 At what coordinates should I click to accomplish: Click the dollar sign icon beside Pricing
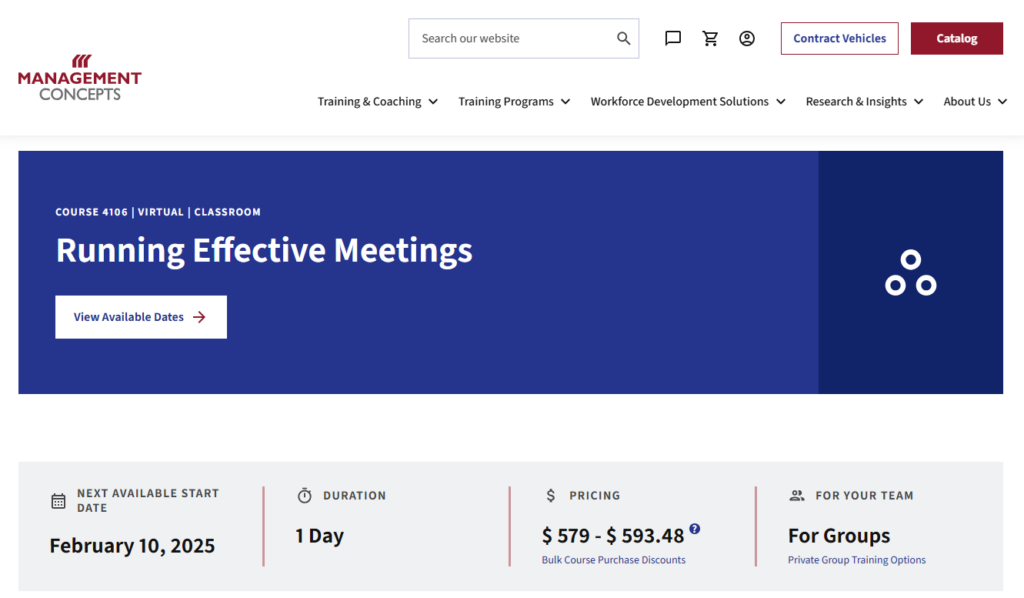pos(551,496)
